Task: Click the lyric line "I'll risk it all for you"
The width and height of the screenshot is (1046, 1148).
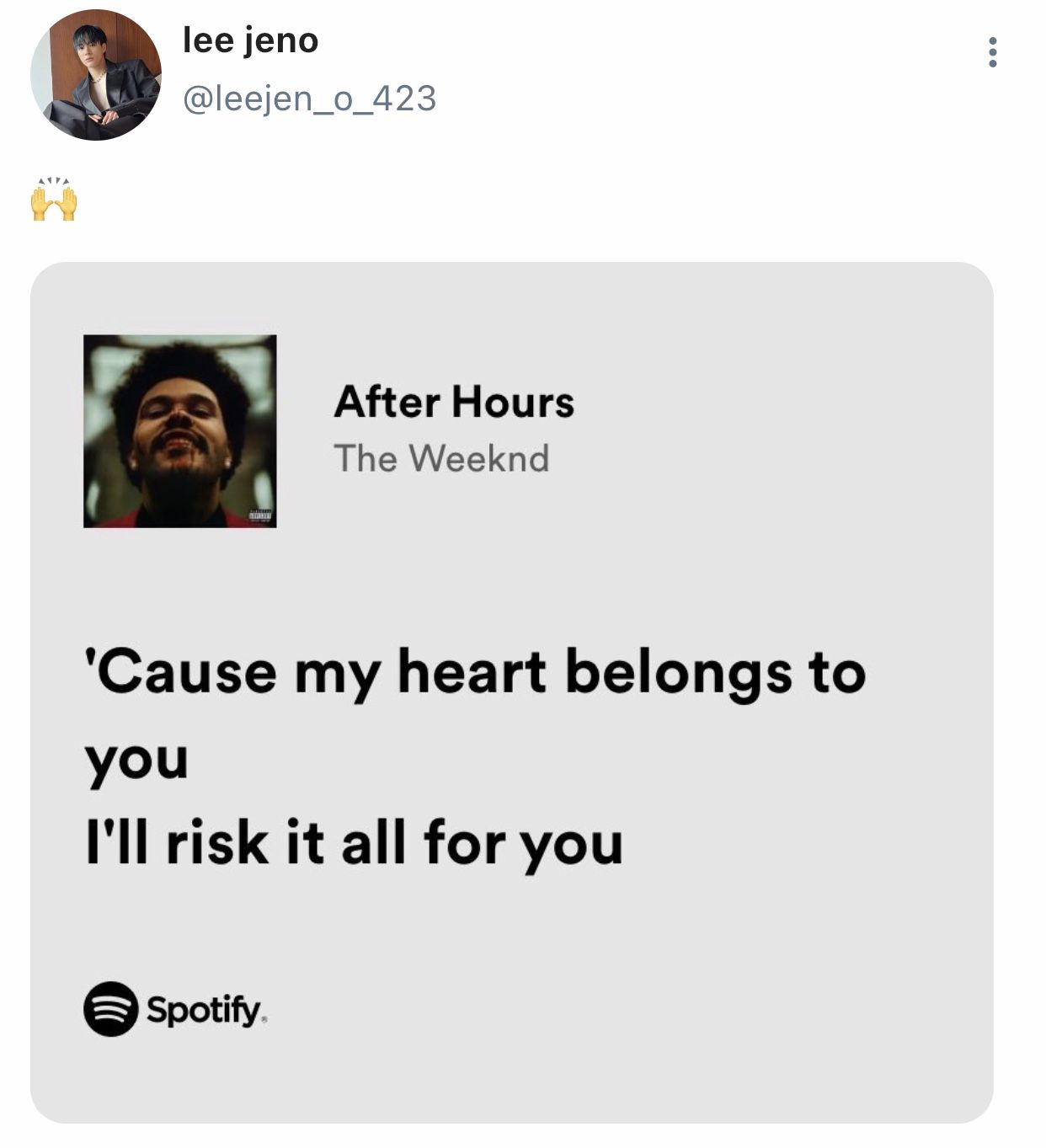Action: [x=354, y=843]
